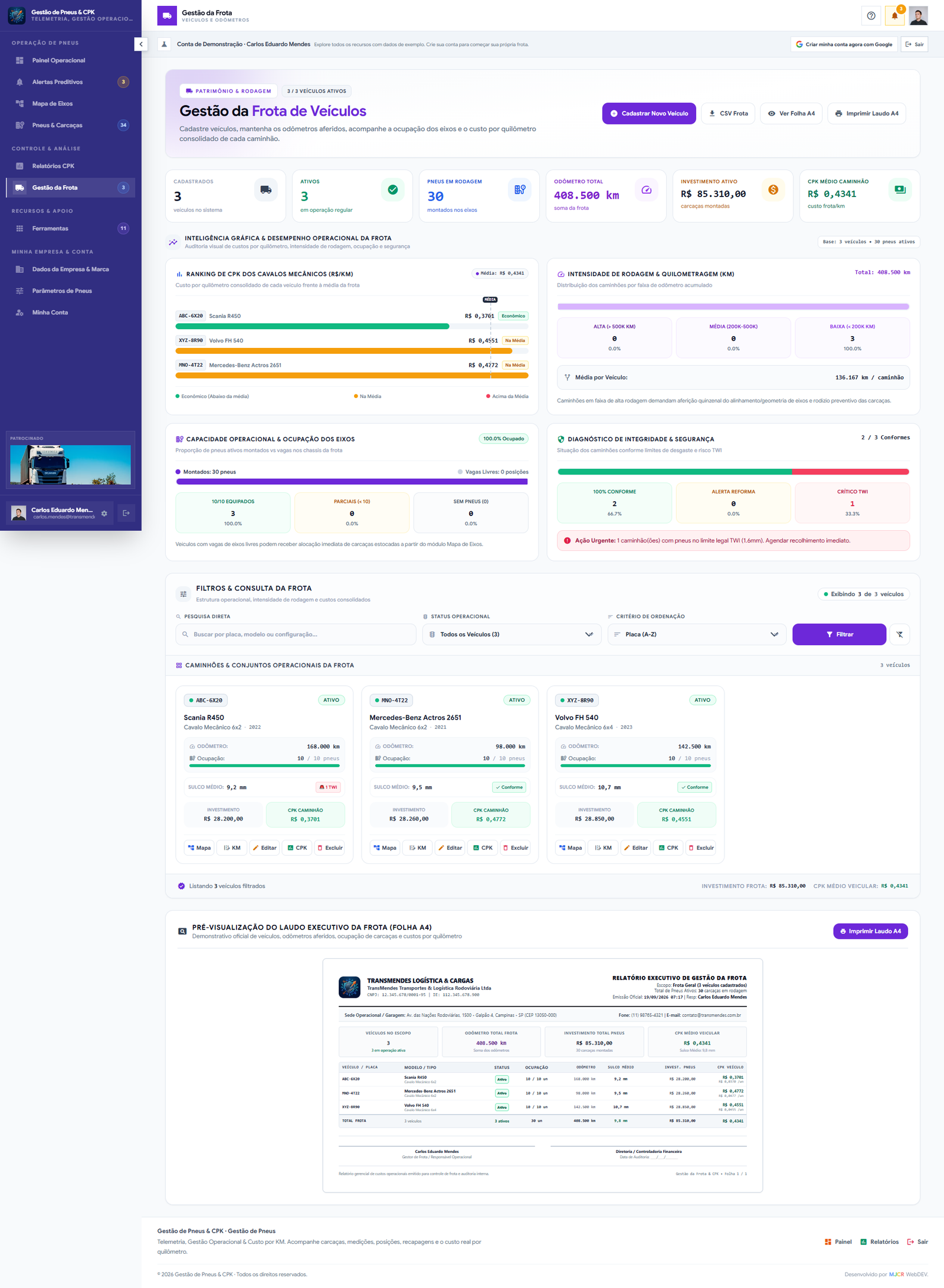Viewport: 944px width, 1288px height.
Task: Click the plate search input field
Action: coord(296,635)
